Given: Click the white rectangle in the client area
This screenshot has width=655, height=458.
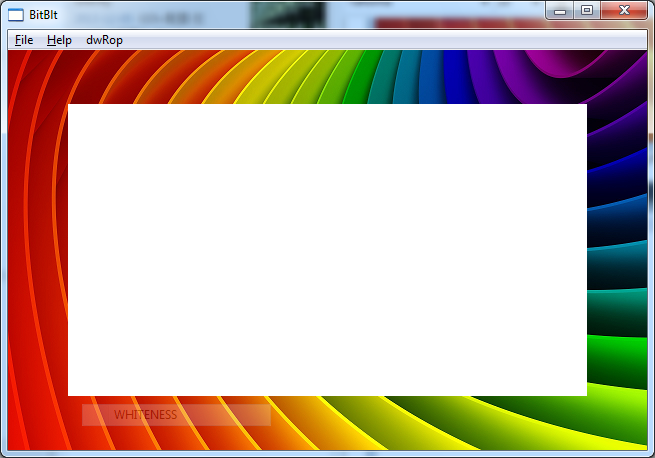Looking at the screenshot, I should point(328,250).
